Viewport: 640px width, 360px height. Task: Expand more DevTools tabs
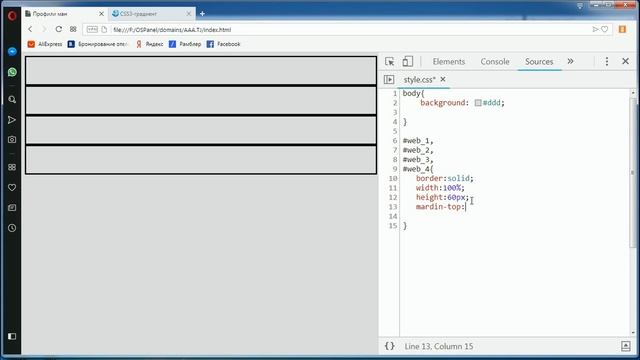570,61
